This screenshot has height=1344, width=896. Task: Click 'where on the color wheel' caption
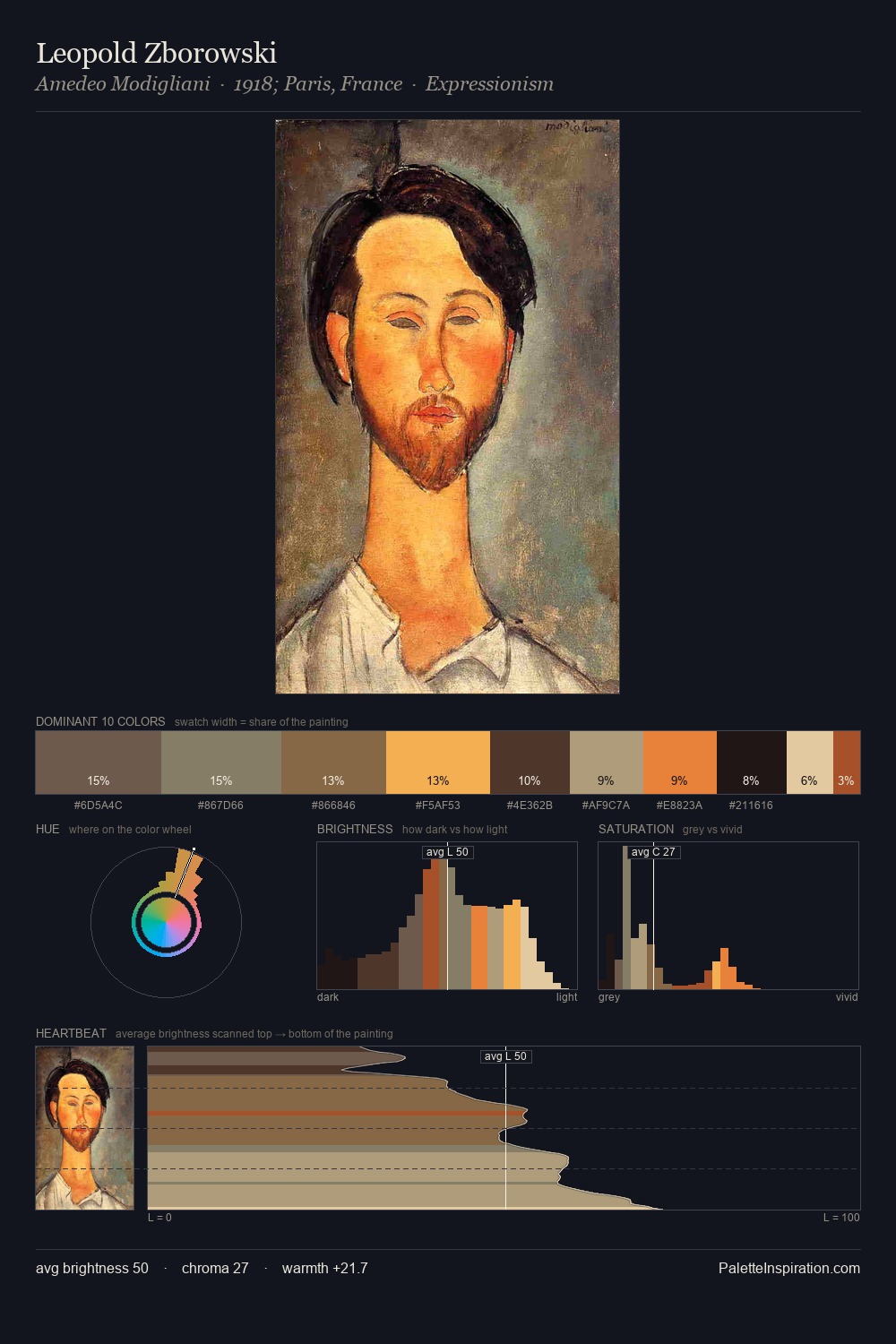[130, 830]
